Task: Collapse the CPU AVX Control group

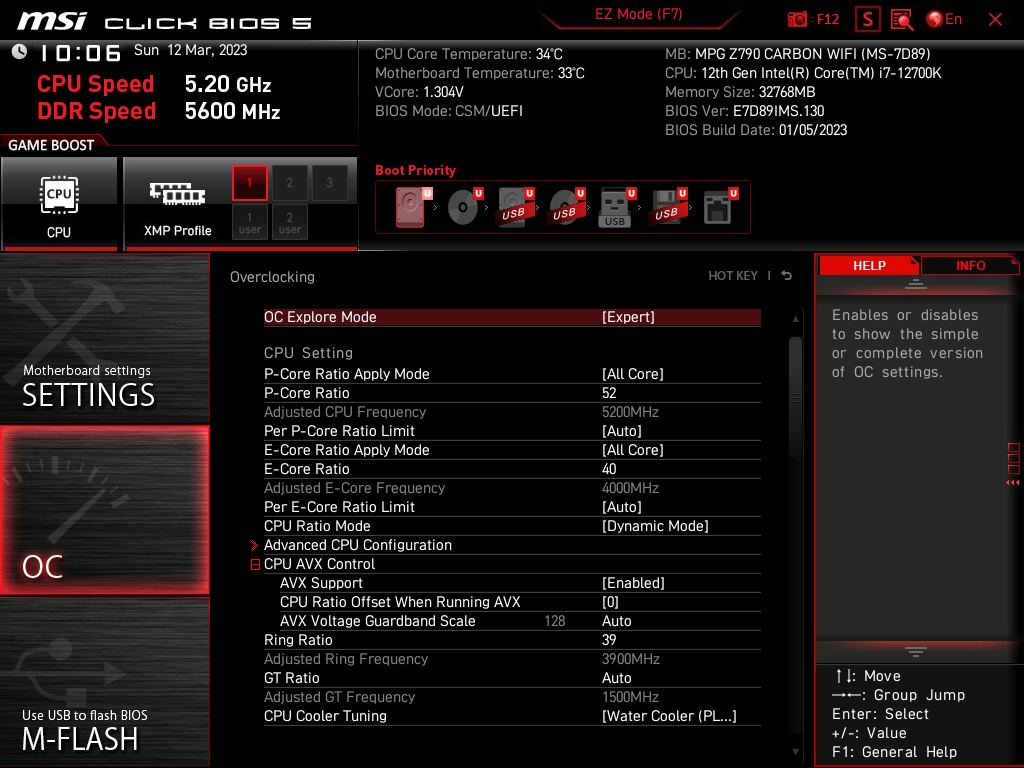Action: [x=256, y=563]
